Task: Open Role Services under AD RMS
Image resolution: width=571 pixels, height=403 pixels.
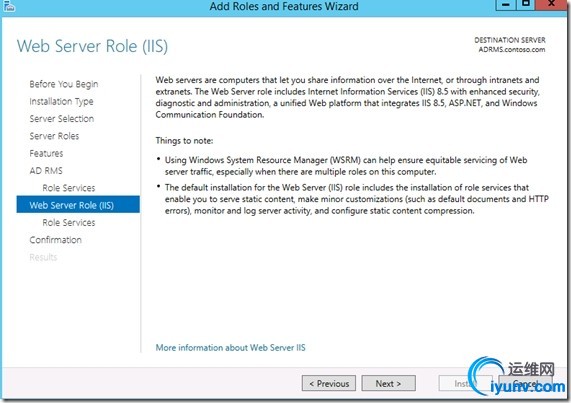Action: coord(69,188)
